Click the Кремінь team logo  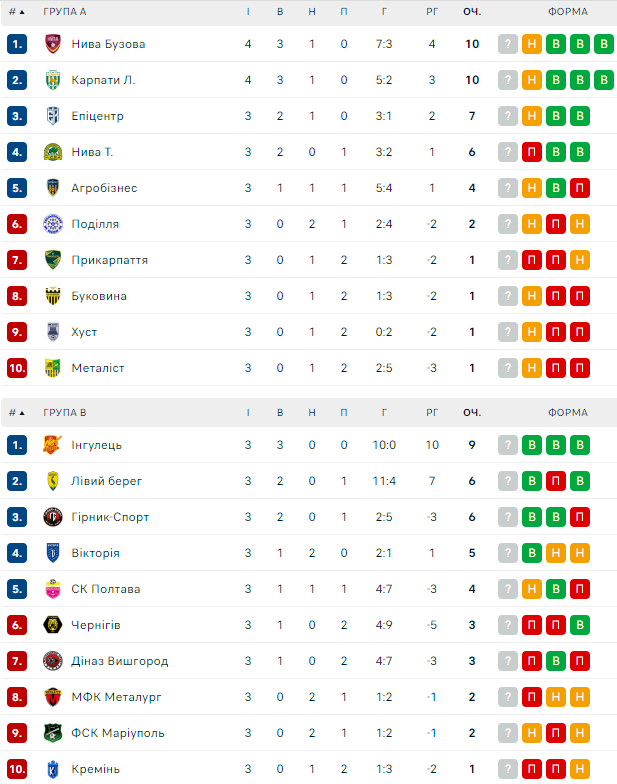pyautogui.click(x=53, y=769)
